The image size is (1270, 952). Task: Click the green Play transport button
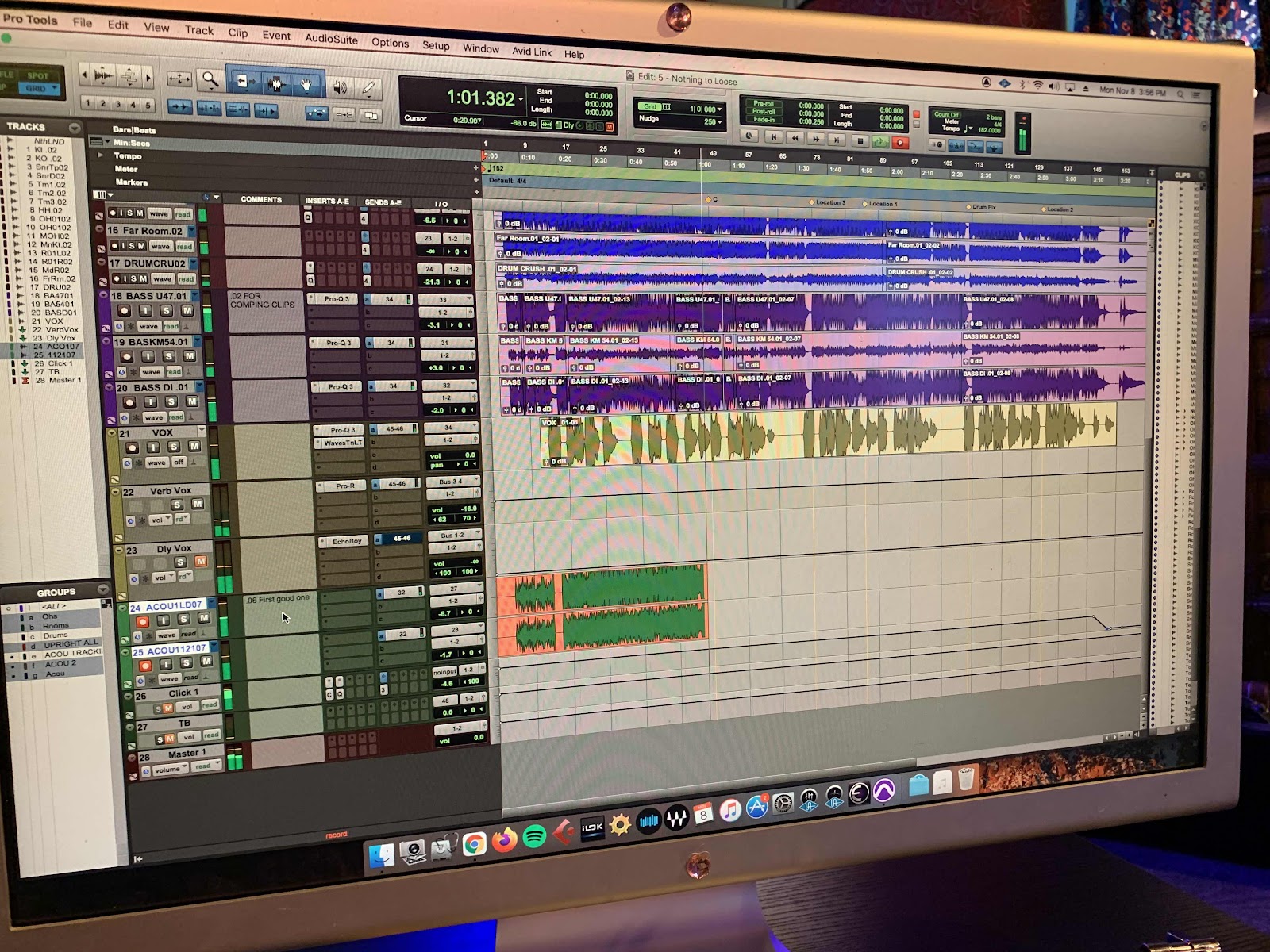(879, 142)
